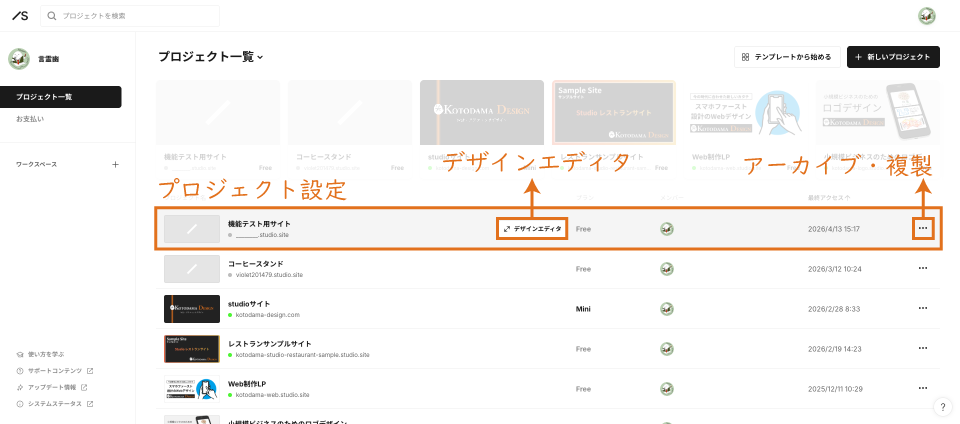
Task: Click レストランサンプルサイト project name in list
Action: coord(269,344)
